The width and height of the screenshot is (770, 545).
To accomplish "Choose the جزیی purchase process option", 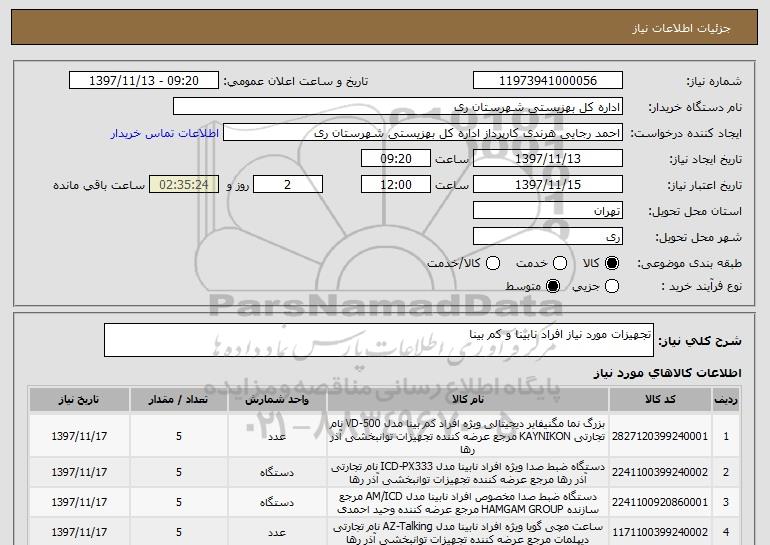I will coord(612,286).
